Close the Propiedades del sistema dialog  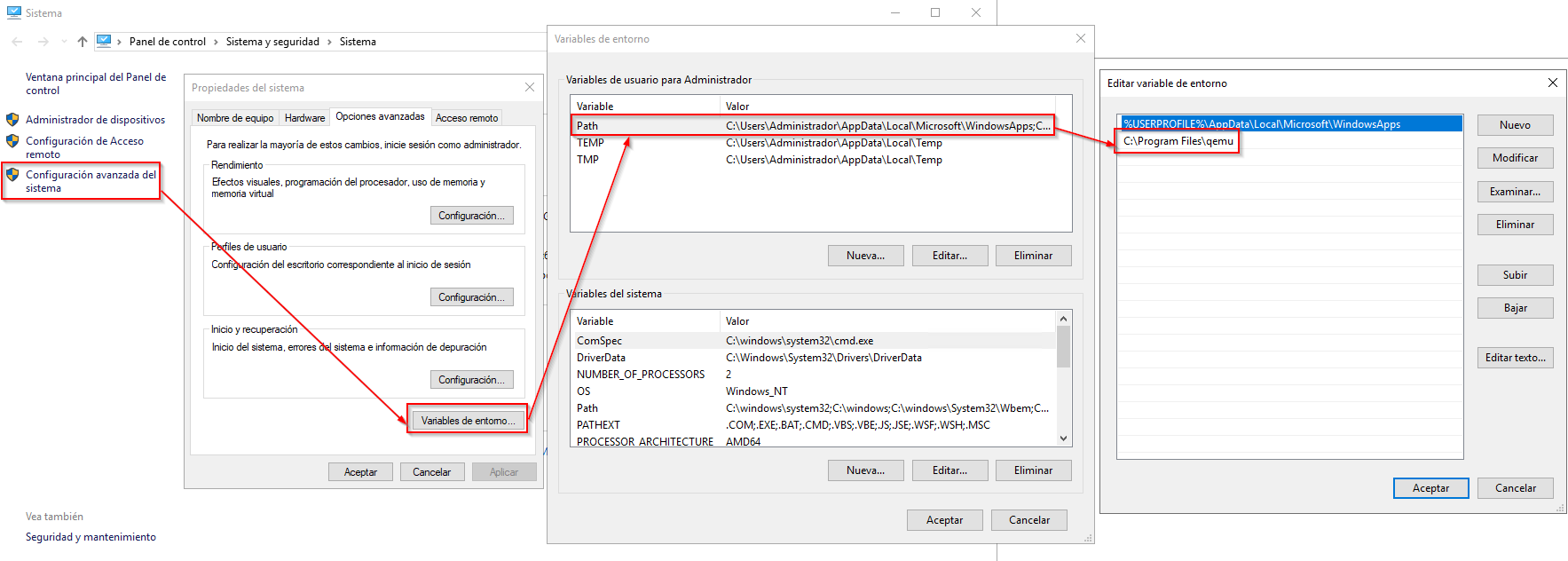click(530, 87)
